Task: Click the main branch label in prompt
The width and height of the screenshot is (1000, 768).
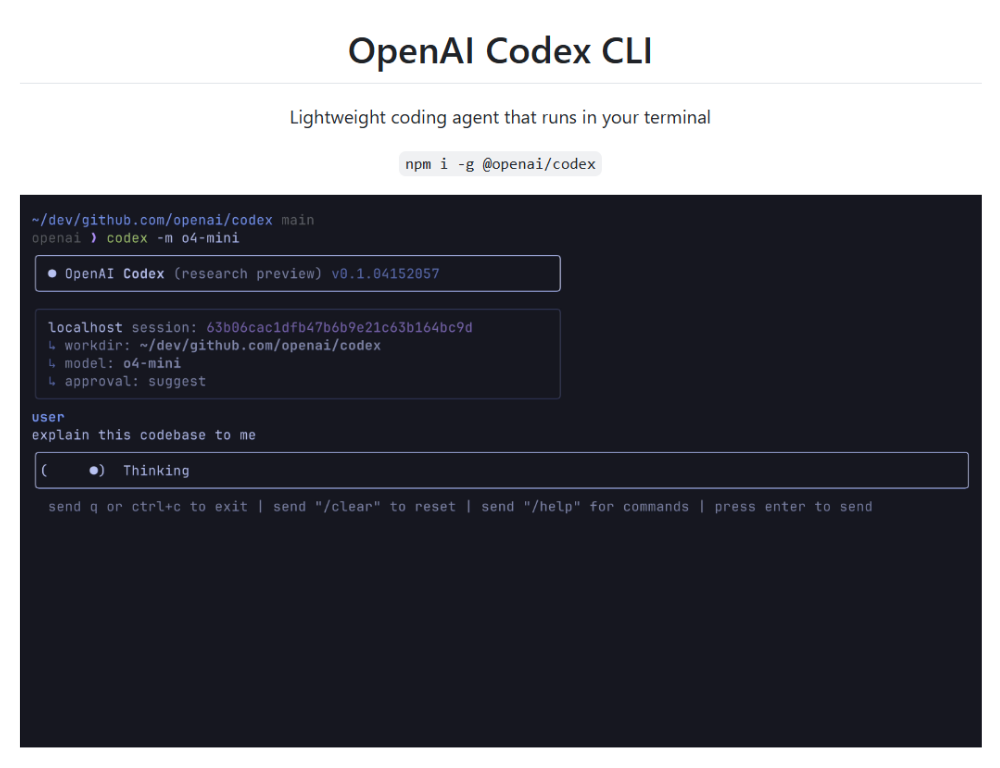Action: (297, 220)
